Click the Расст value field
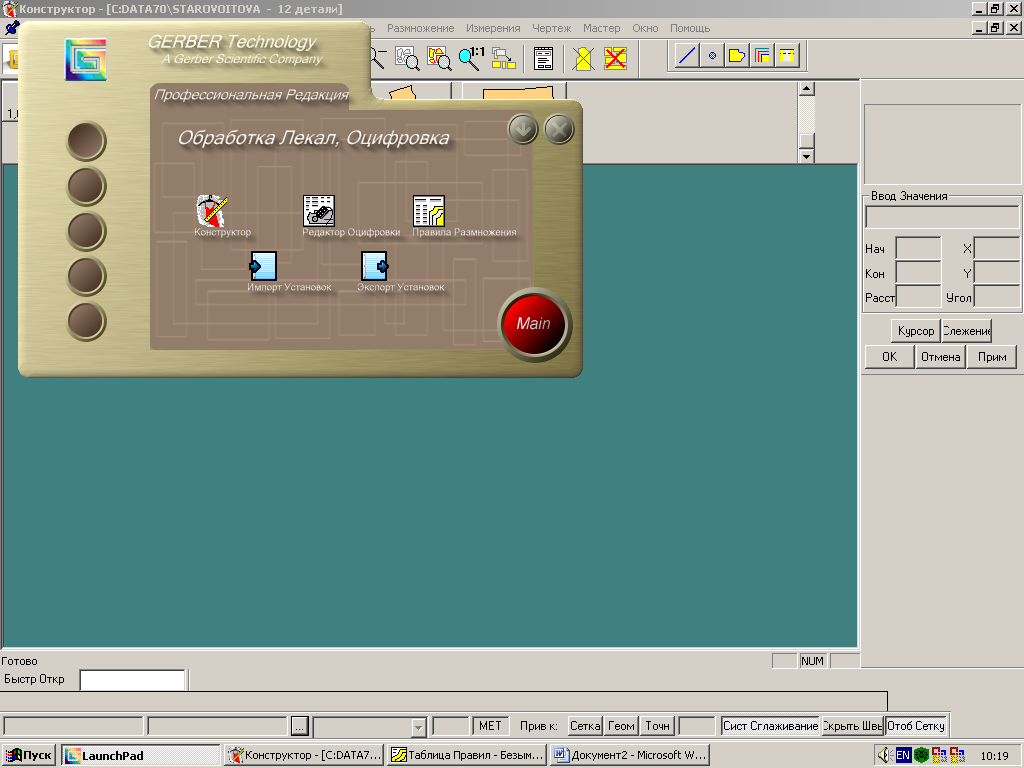This screenshot has width=1024, height=768. [x=918, y=296]
